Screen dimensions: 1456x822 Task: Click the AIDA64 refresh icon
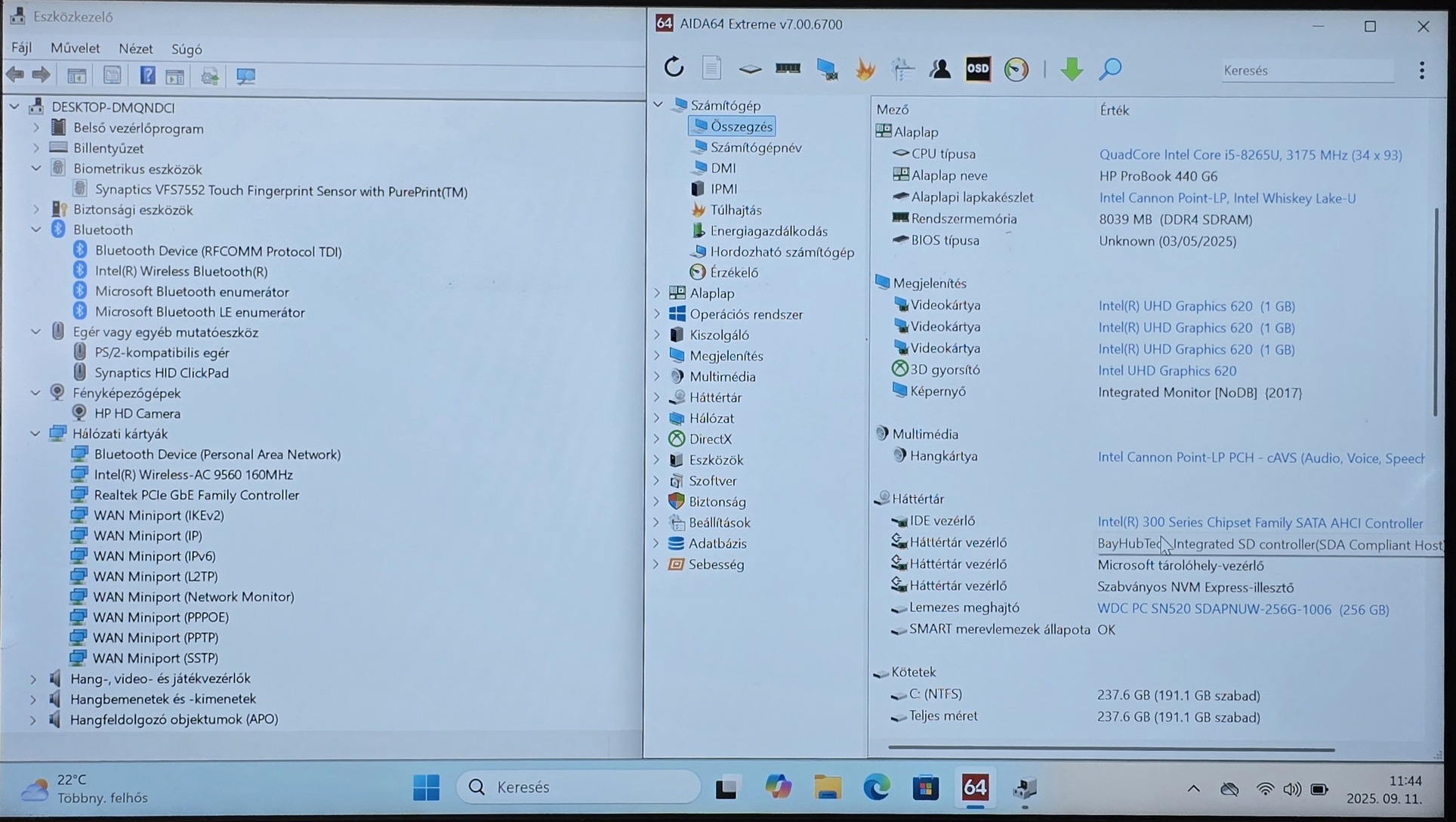(674, 68)
